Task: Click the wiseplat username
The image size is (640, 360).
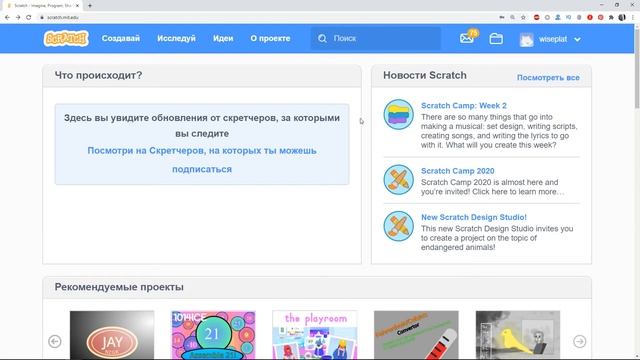Action: coord(553,39)
